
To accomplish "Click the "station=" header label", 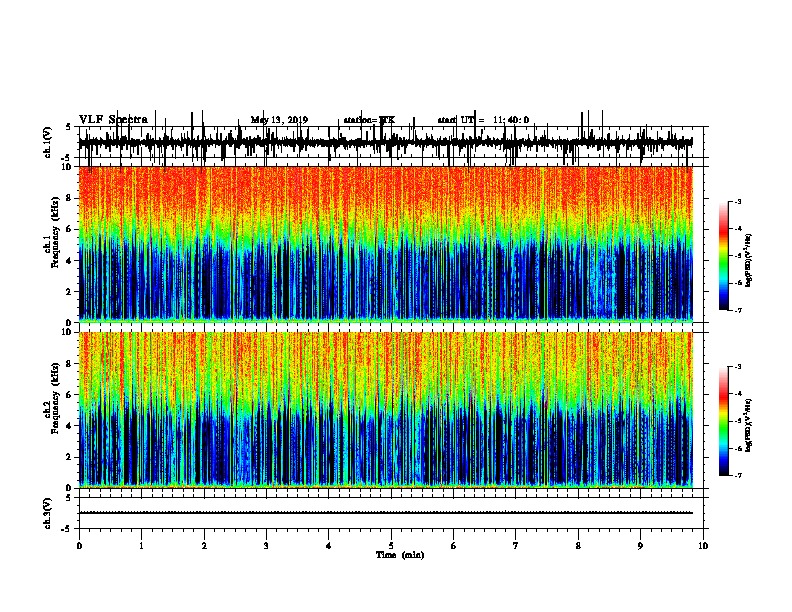I will (361, 120).
